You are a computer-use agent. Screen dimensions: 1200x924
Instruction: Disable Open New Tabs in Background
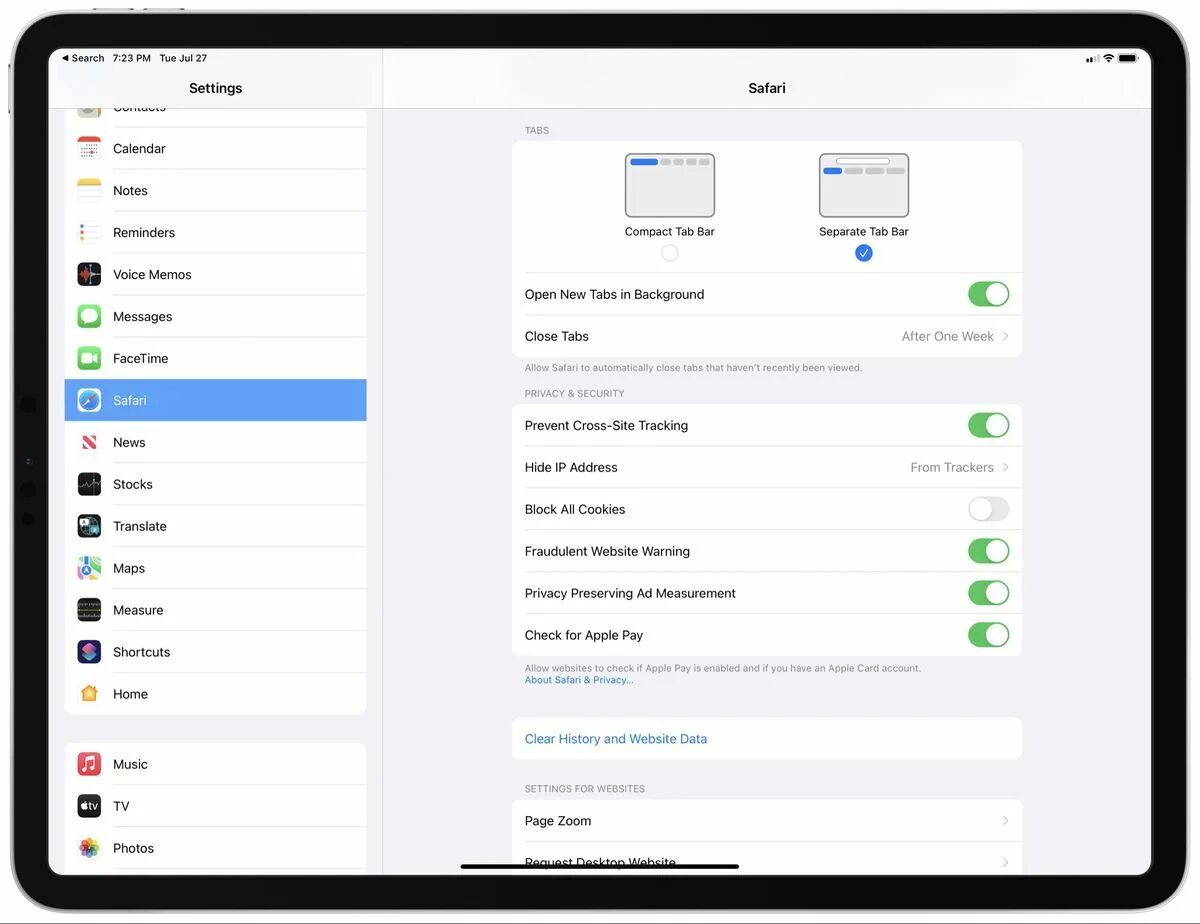click(988, 294)
